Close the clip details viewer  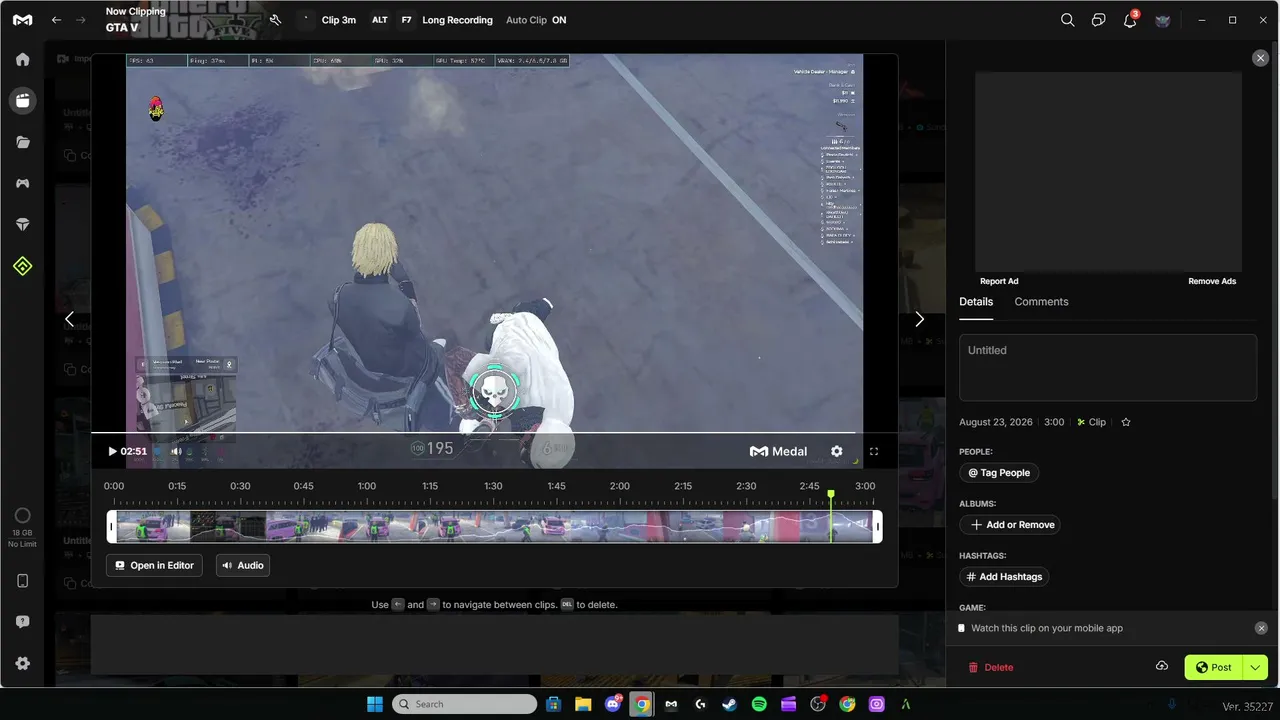pyautogui.click(x=1260, y=58)
